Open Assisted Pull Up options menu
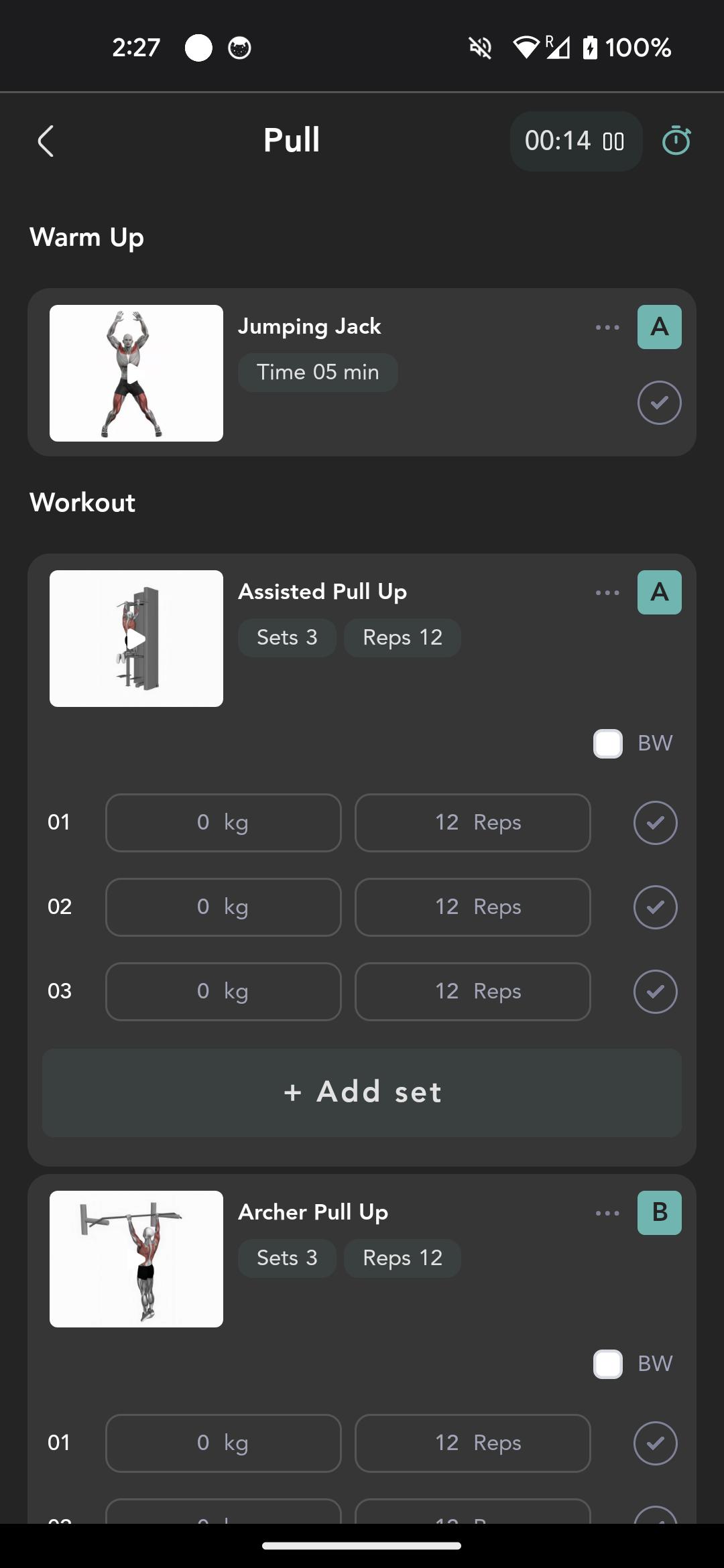Image resolution: width=724 pixels, height=1568 pixels. (x=607, y=593)
